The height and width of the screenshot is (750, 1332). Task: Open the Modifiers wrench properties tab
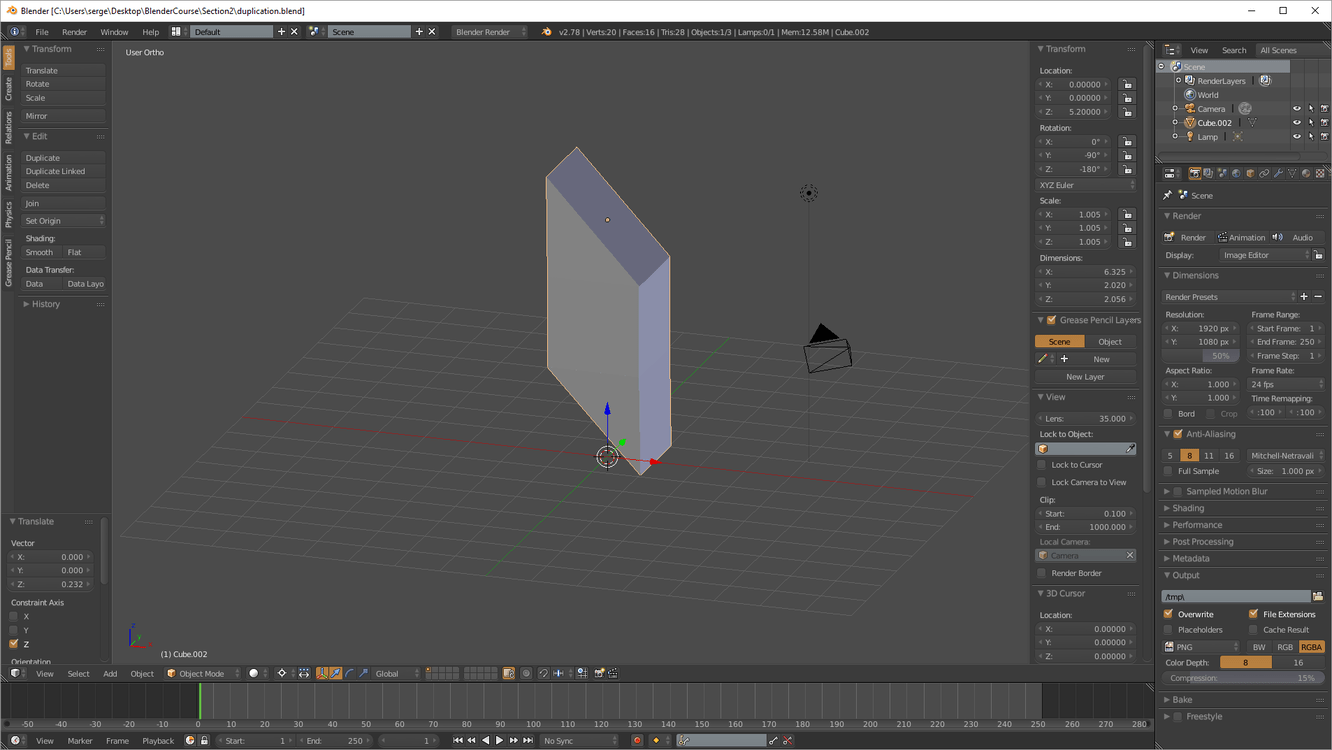point(1278,174)
